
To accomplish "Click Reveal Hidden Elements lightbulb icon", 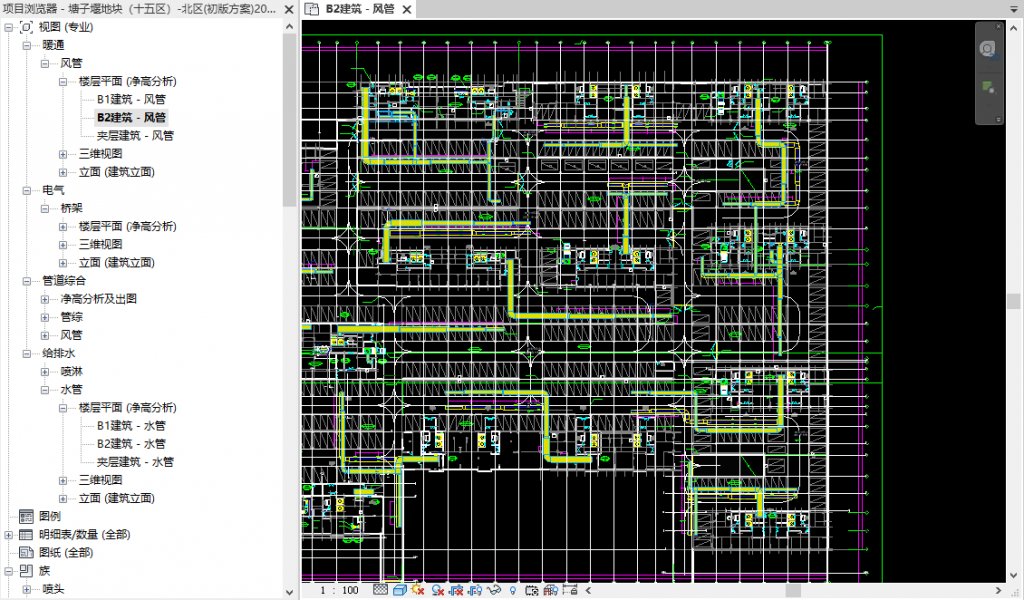I will pyautogui.click(x=512, y=591).
